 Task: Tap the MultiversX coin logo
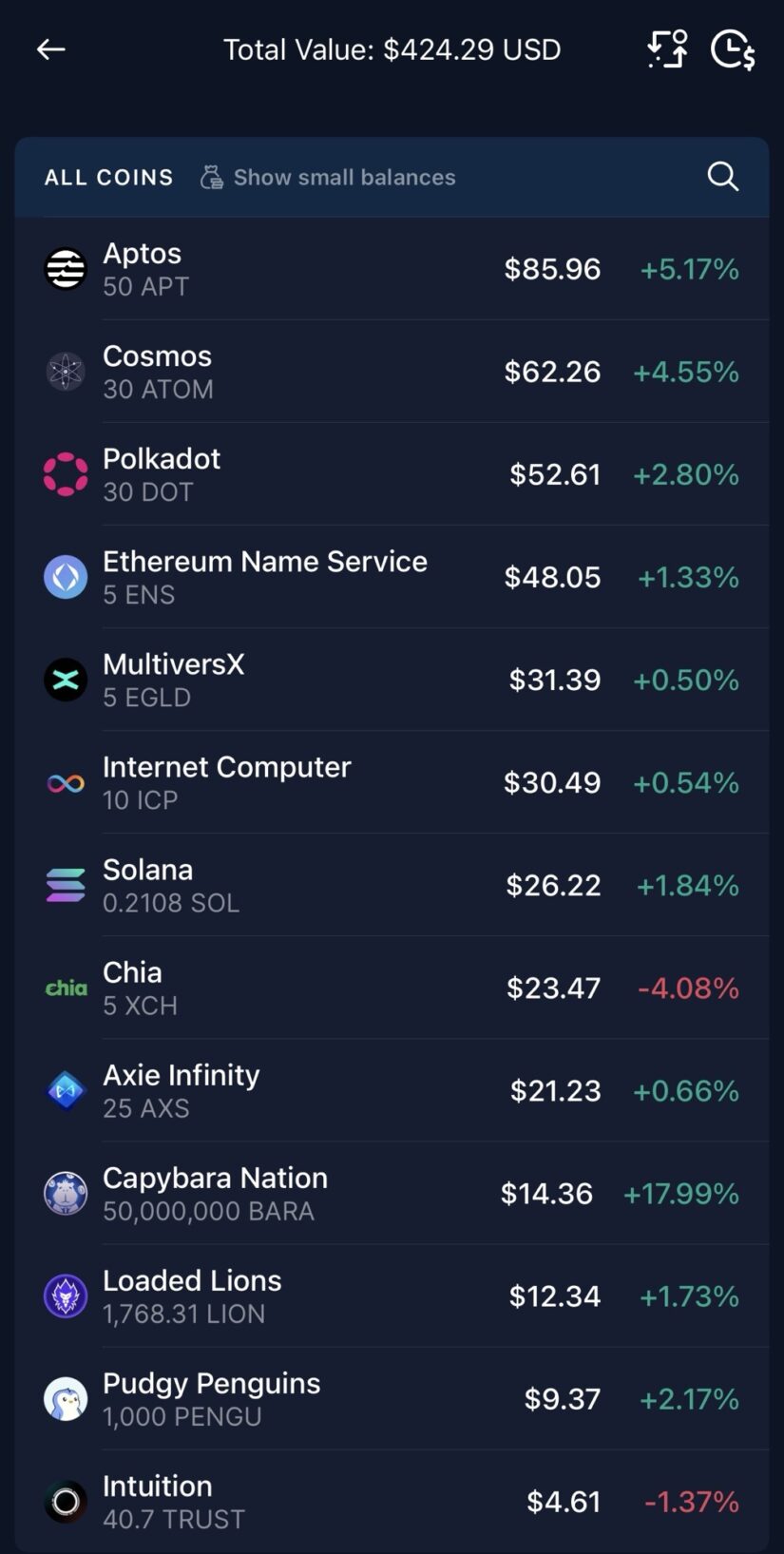[66, 680]
